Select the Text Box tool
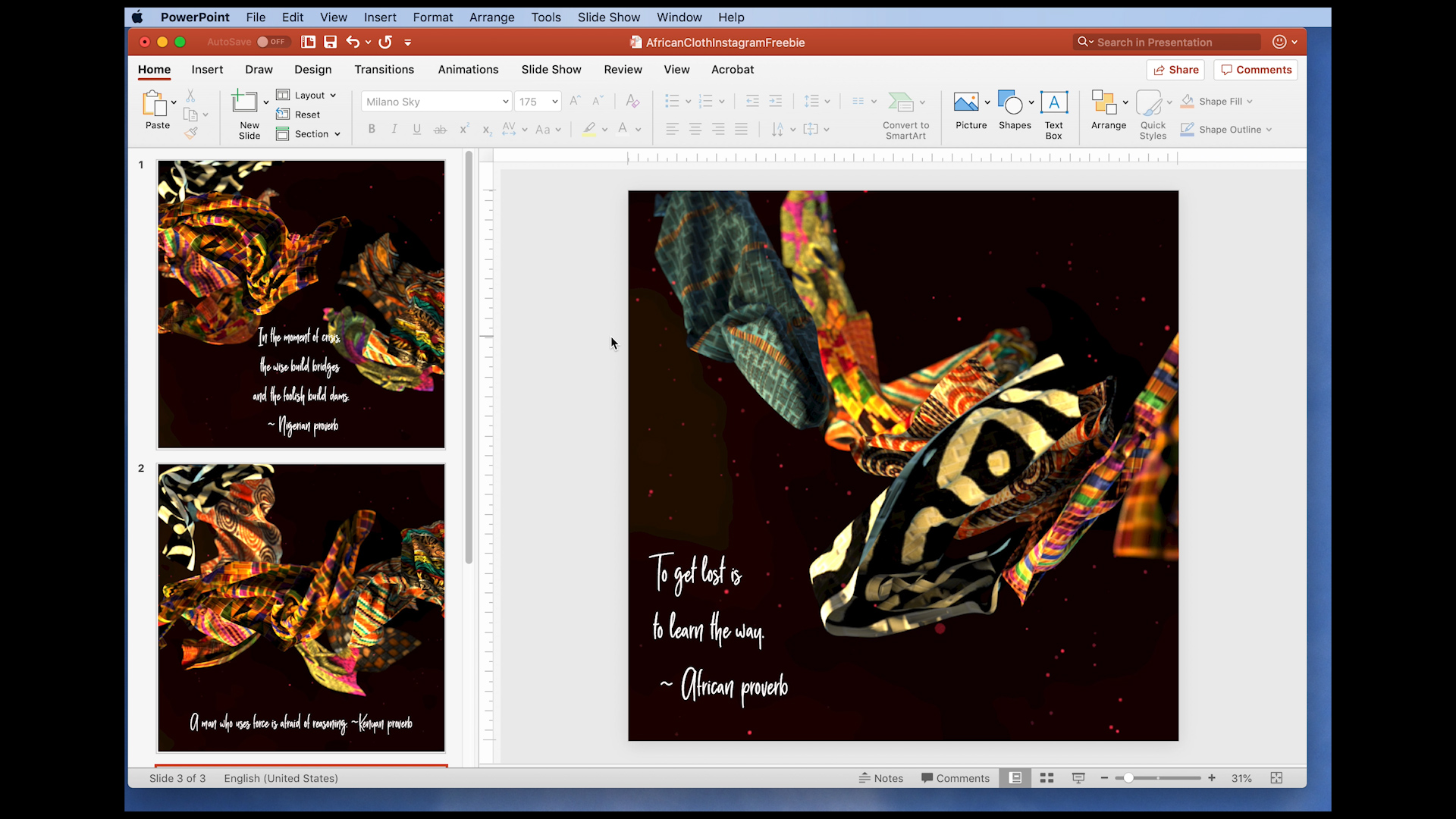 [x=1055, y=112]
